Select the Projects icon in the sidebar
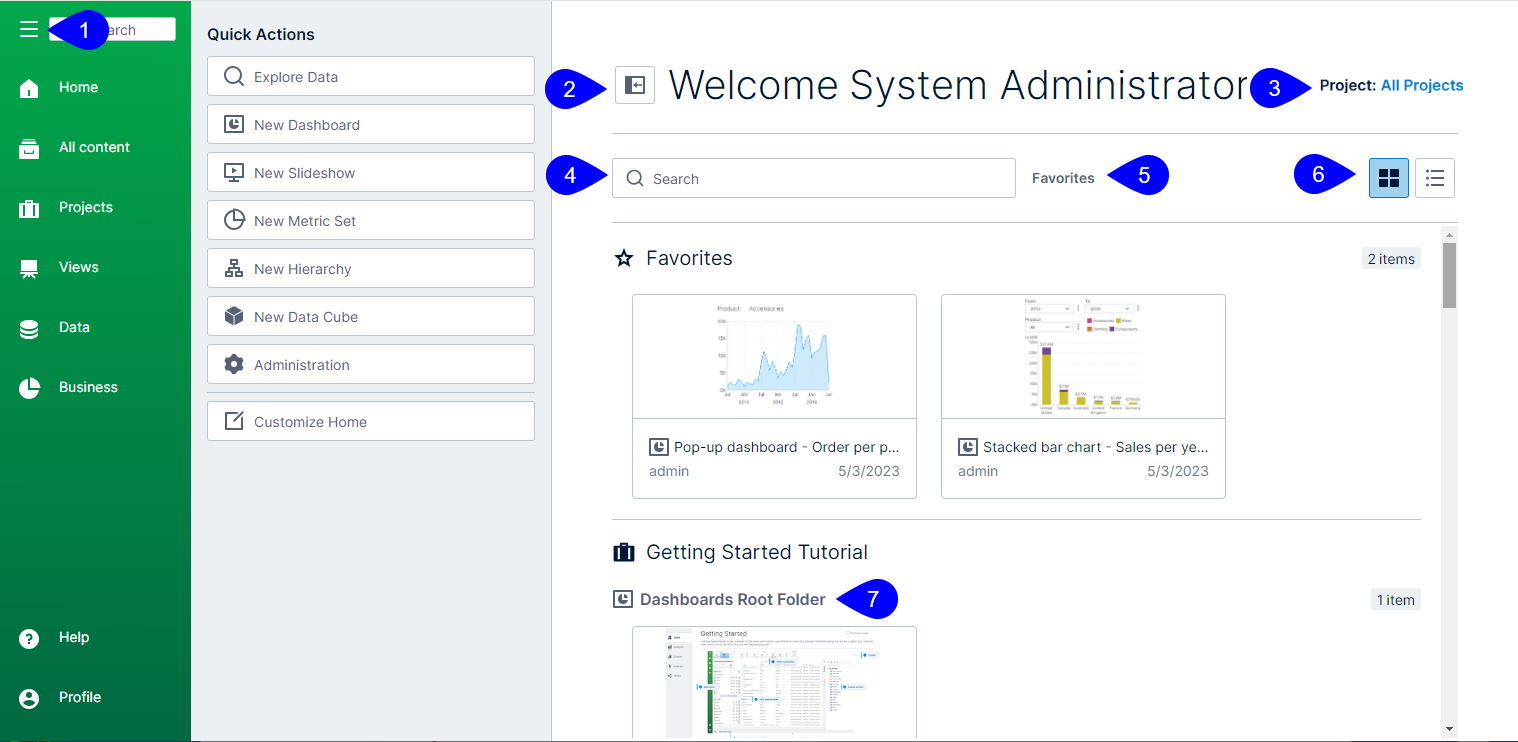Screen dimensions: 1518x742 pos(29,207)
